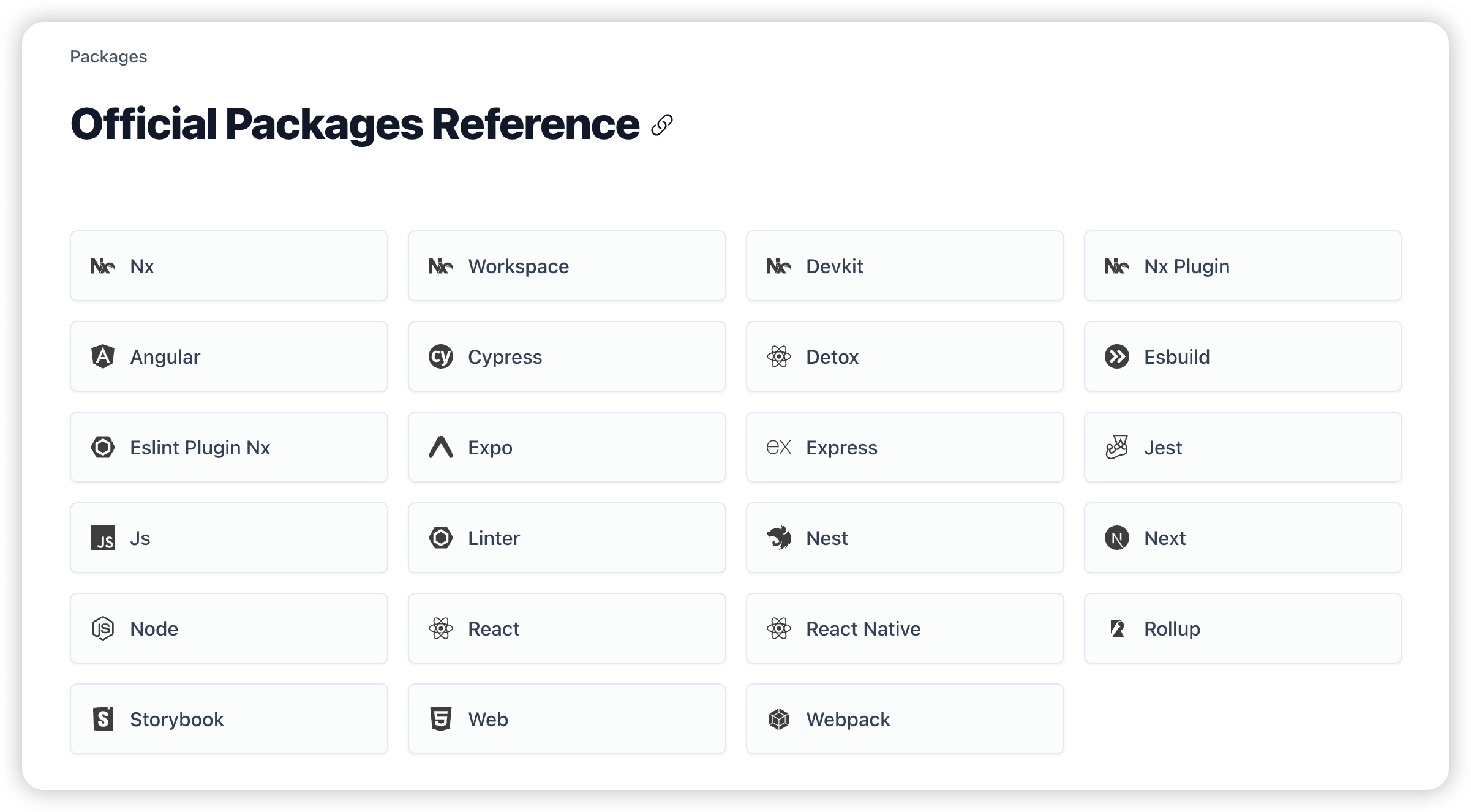
Task: Copy the heading anchor link icon
Action: pos(662,125)
